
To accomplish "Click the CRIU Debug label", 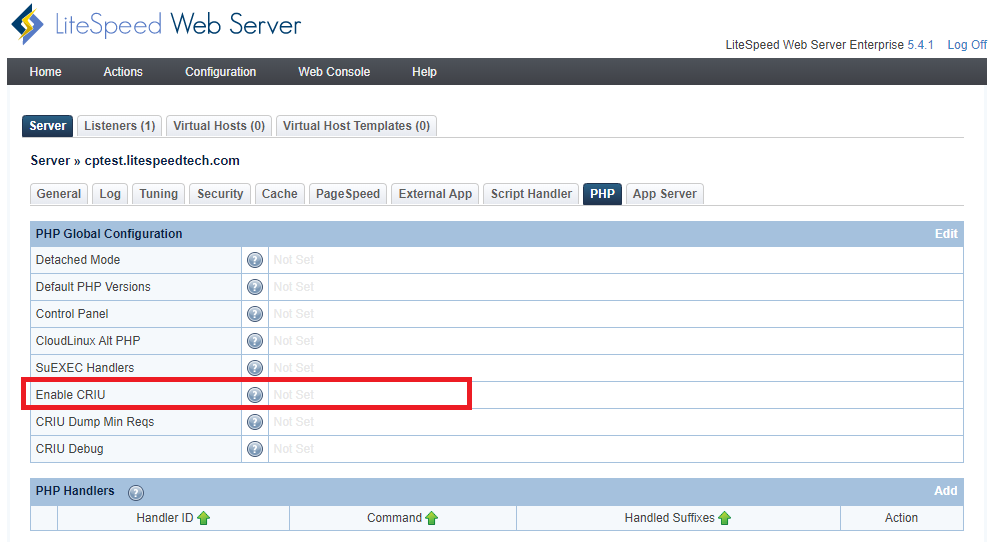I will point(70,449).
